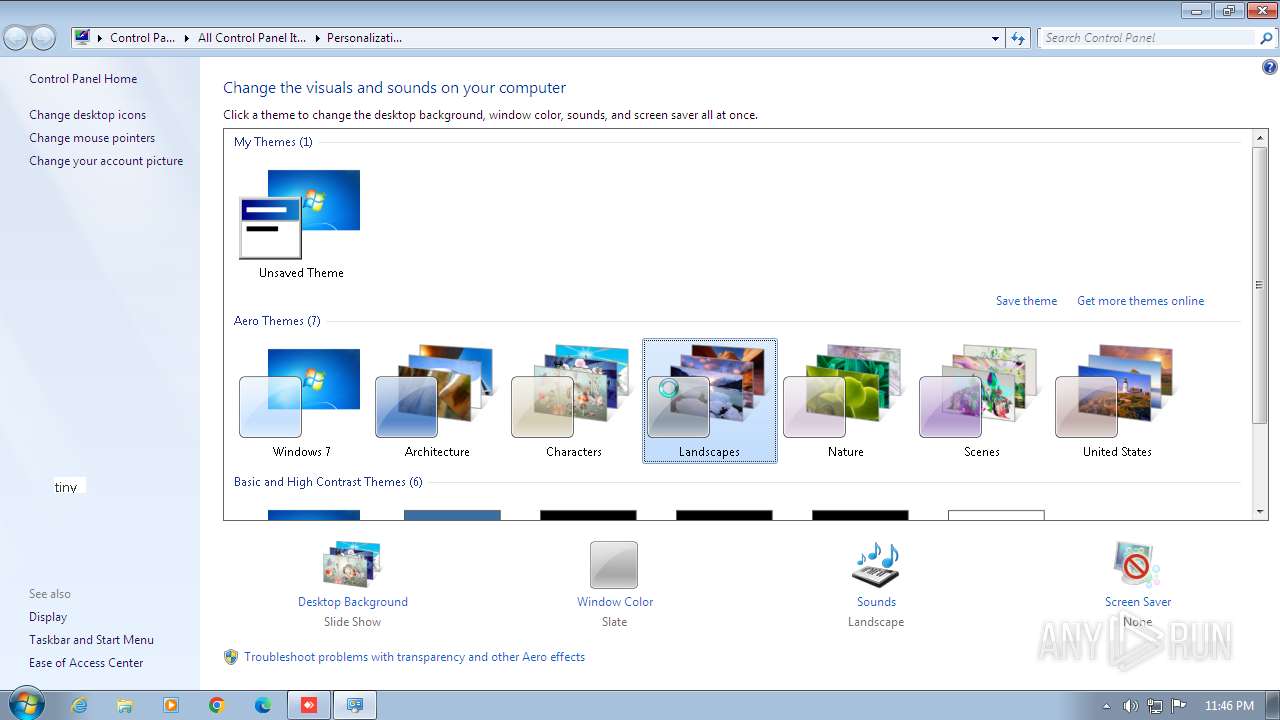Click the Window Color text link
Screen dimensions: 1280x720
(x=615, y=602)
